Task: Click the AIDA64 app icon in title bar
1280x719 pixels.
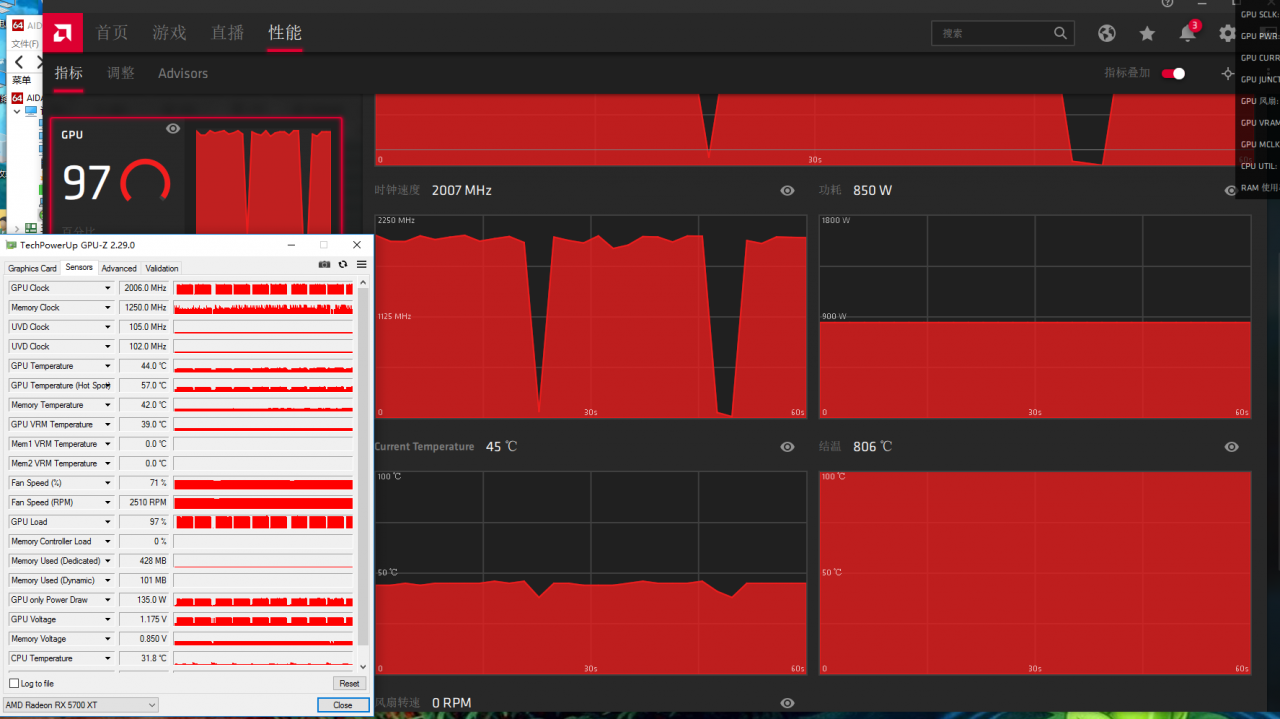Action: [17, 25]
